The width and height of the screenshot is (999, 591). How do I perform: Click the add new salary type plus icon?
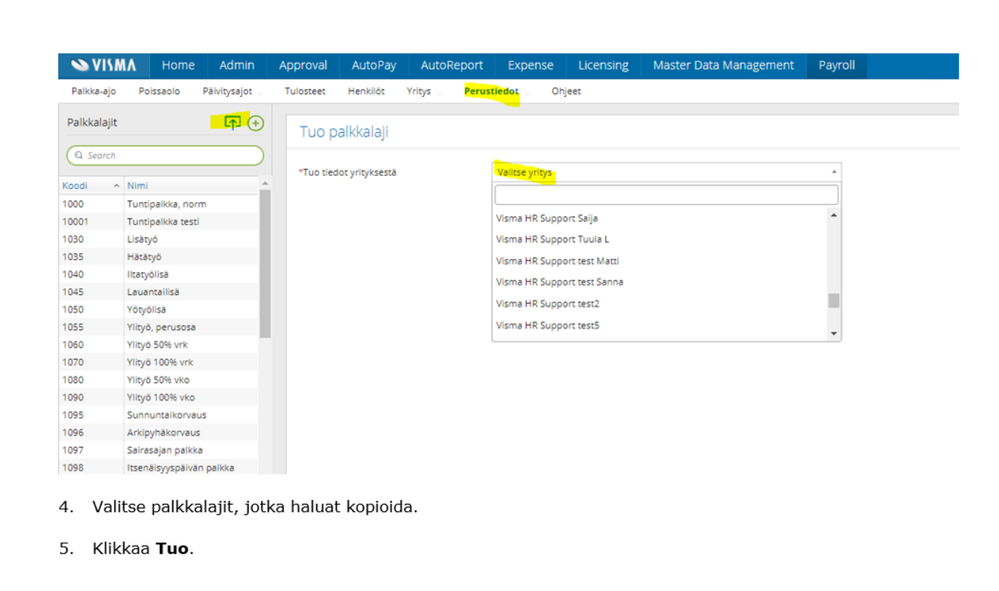coord(255,123)
